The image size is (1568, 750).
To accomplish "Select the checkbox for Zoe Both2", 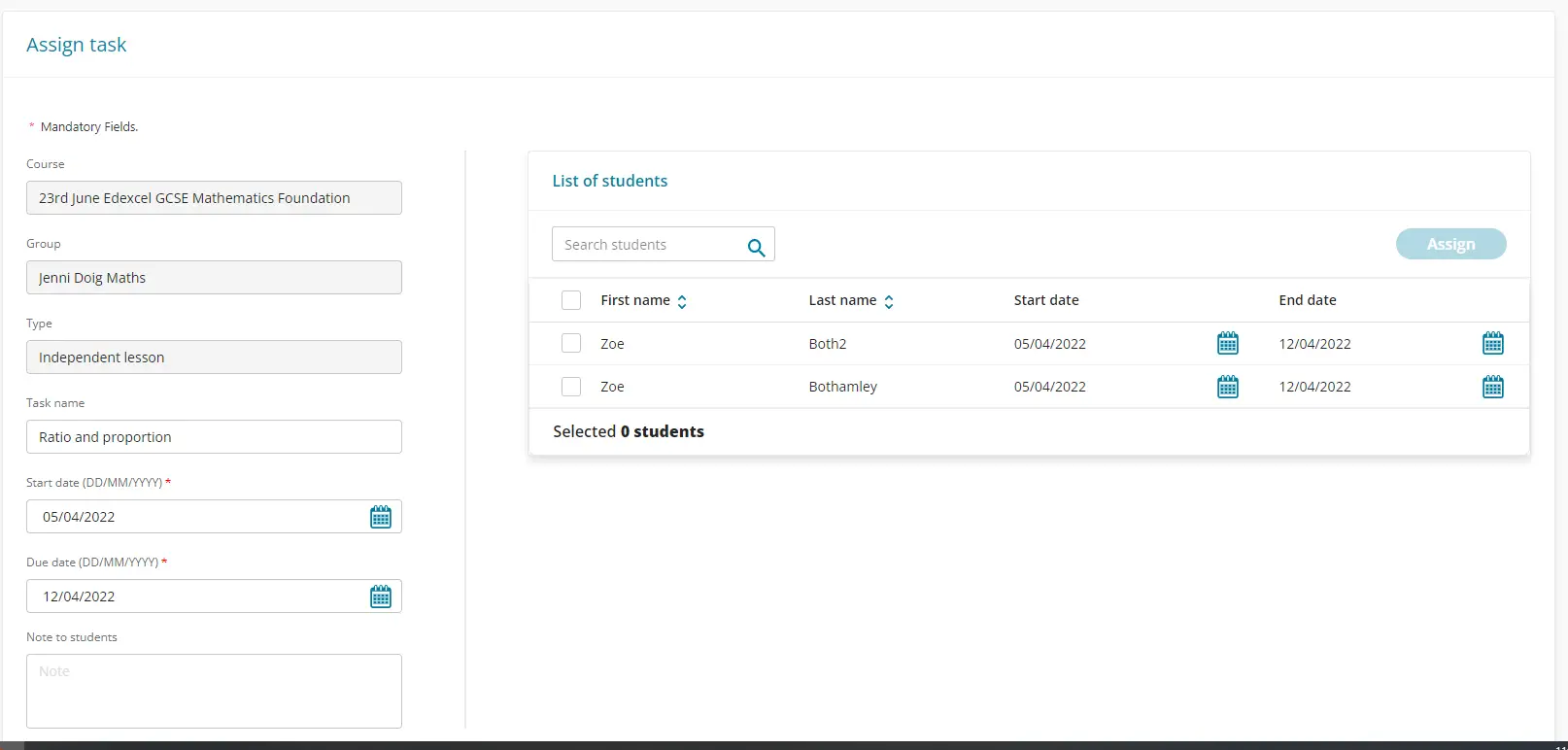I will (571, 343).
